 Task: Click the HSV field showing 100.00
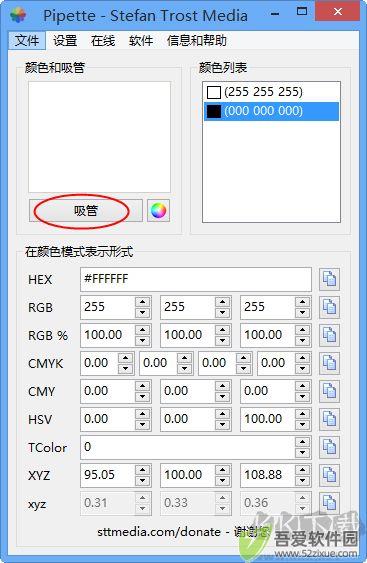[x=268, y=419]
